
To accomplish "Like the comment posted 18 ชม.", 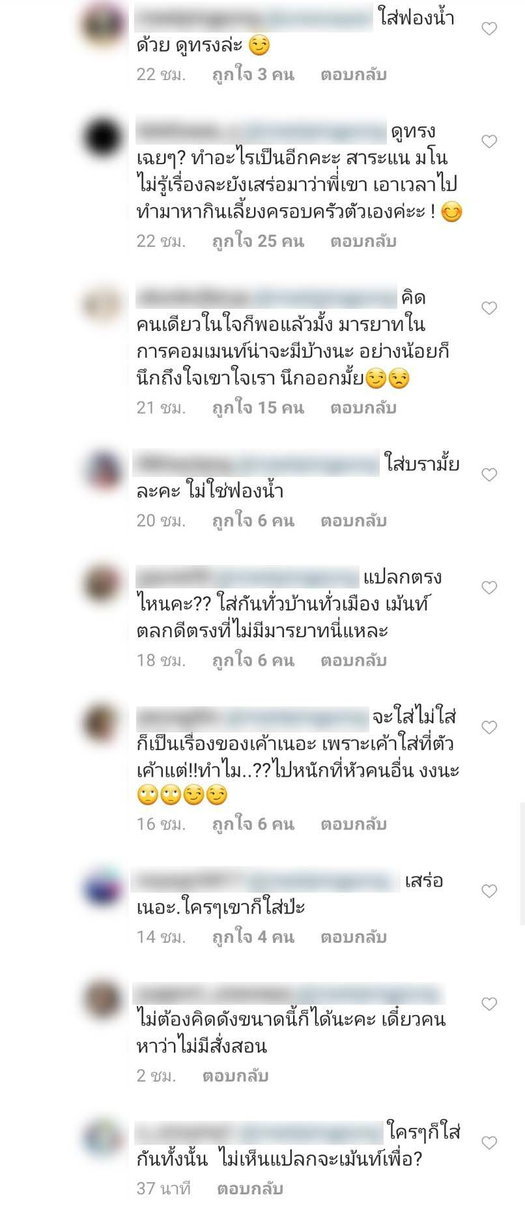I will (489, 586).
